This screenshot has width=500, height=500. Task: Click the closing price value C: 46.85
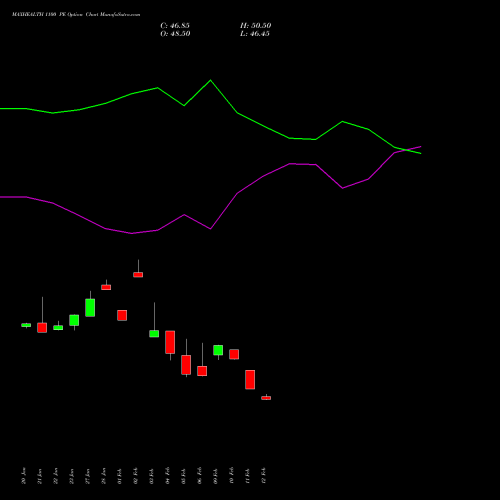point(175,26)
